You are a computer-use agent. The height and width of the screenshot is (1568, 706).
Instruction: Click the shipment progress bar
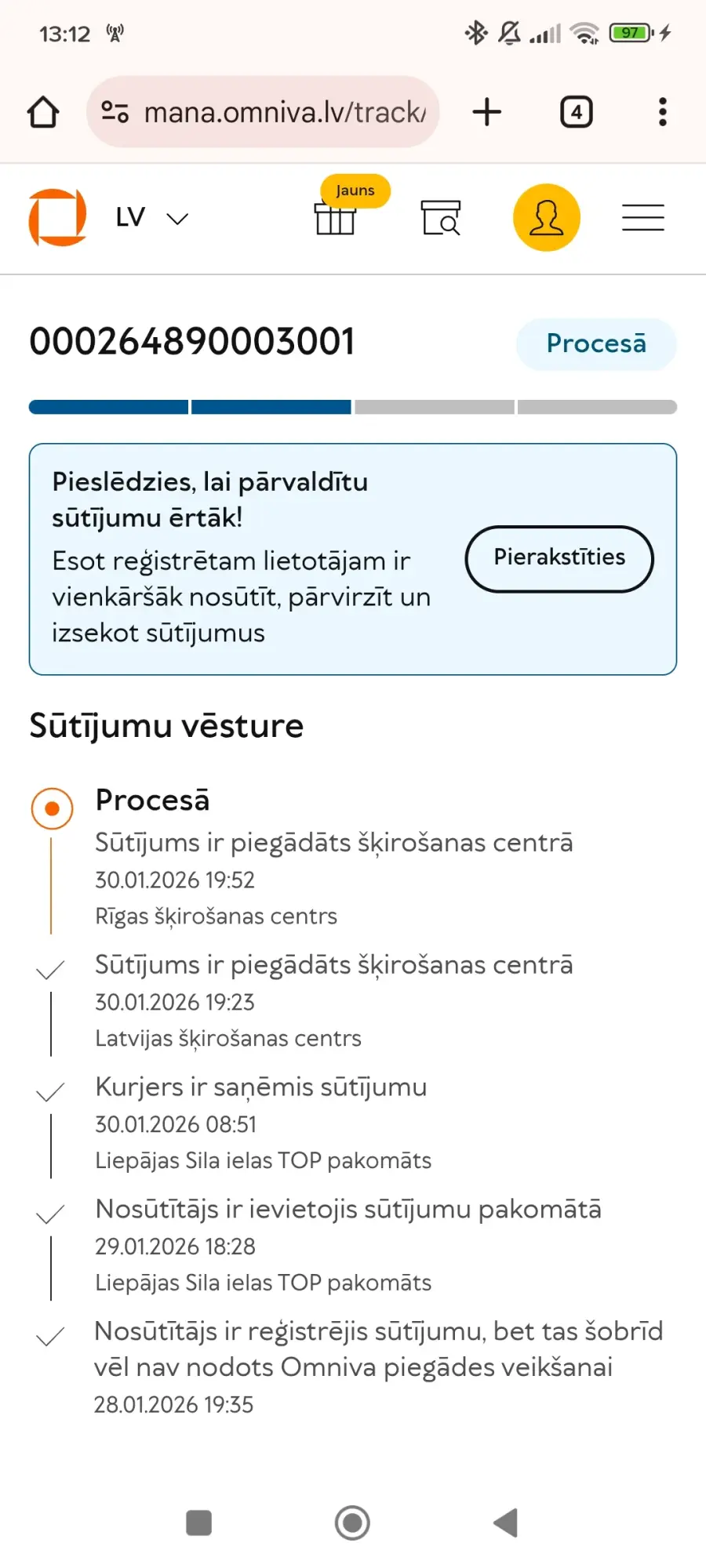pyautogui.click(x=353, y=407)
